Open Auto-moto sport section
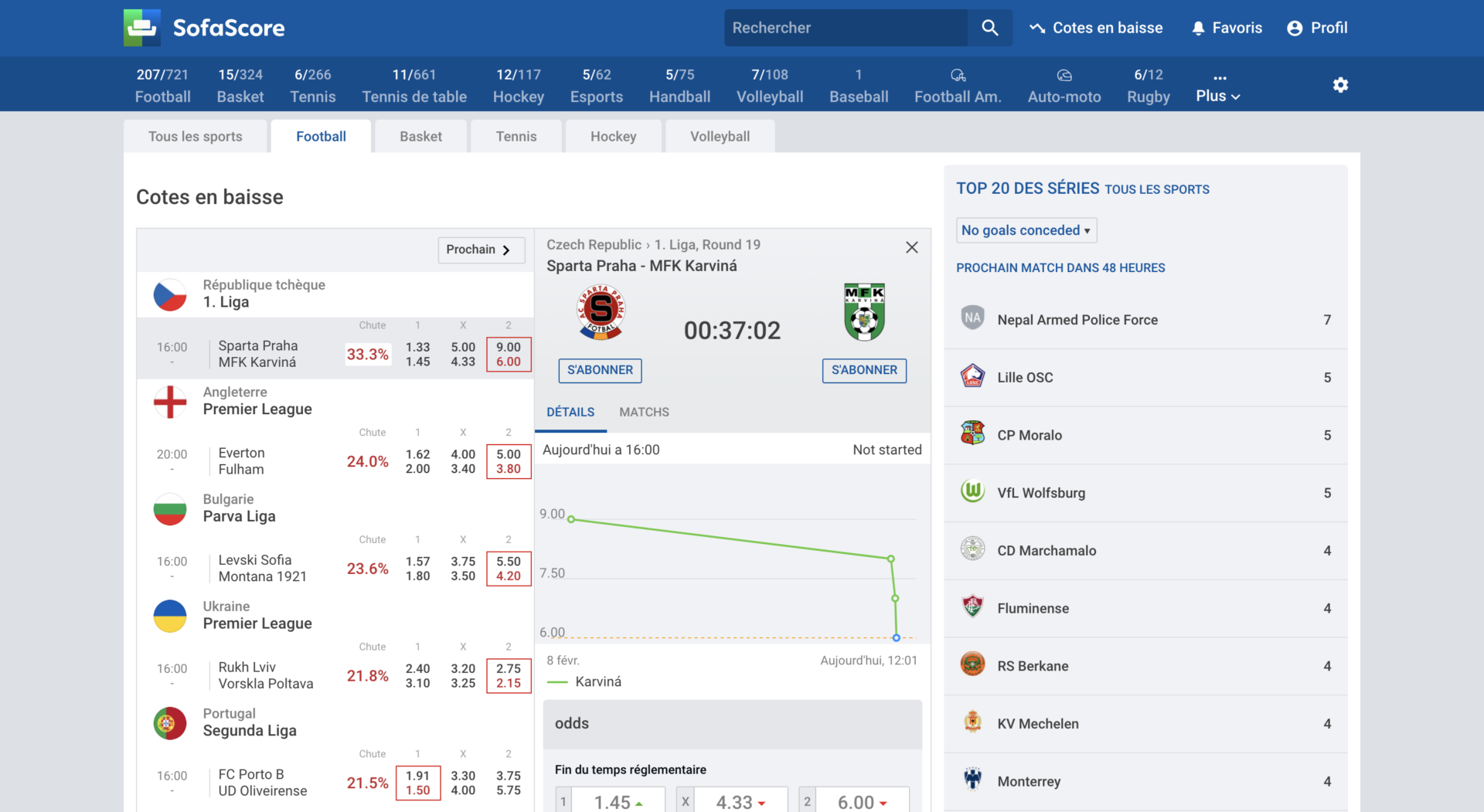 coord(1064,85)
